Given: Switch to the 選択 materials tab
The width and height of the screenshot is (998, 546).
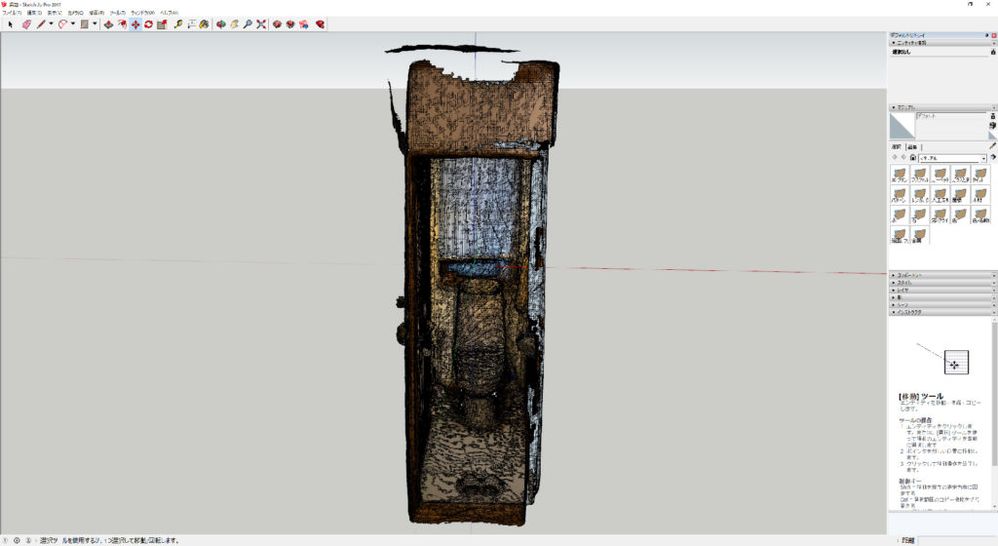Looking at the screenshot, I should point(896,147).
